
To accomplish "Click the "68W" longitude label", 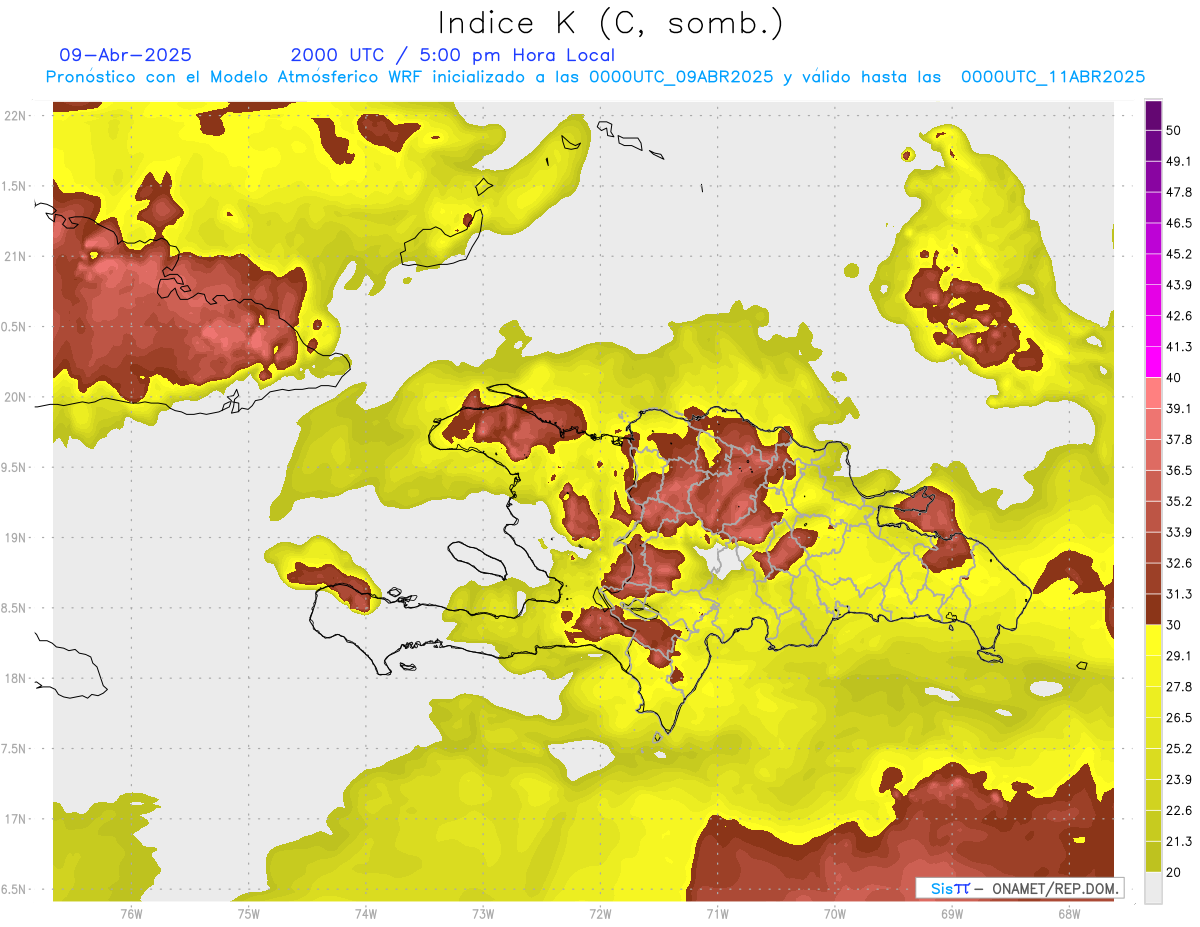I will (1069, 913).
